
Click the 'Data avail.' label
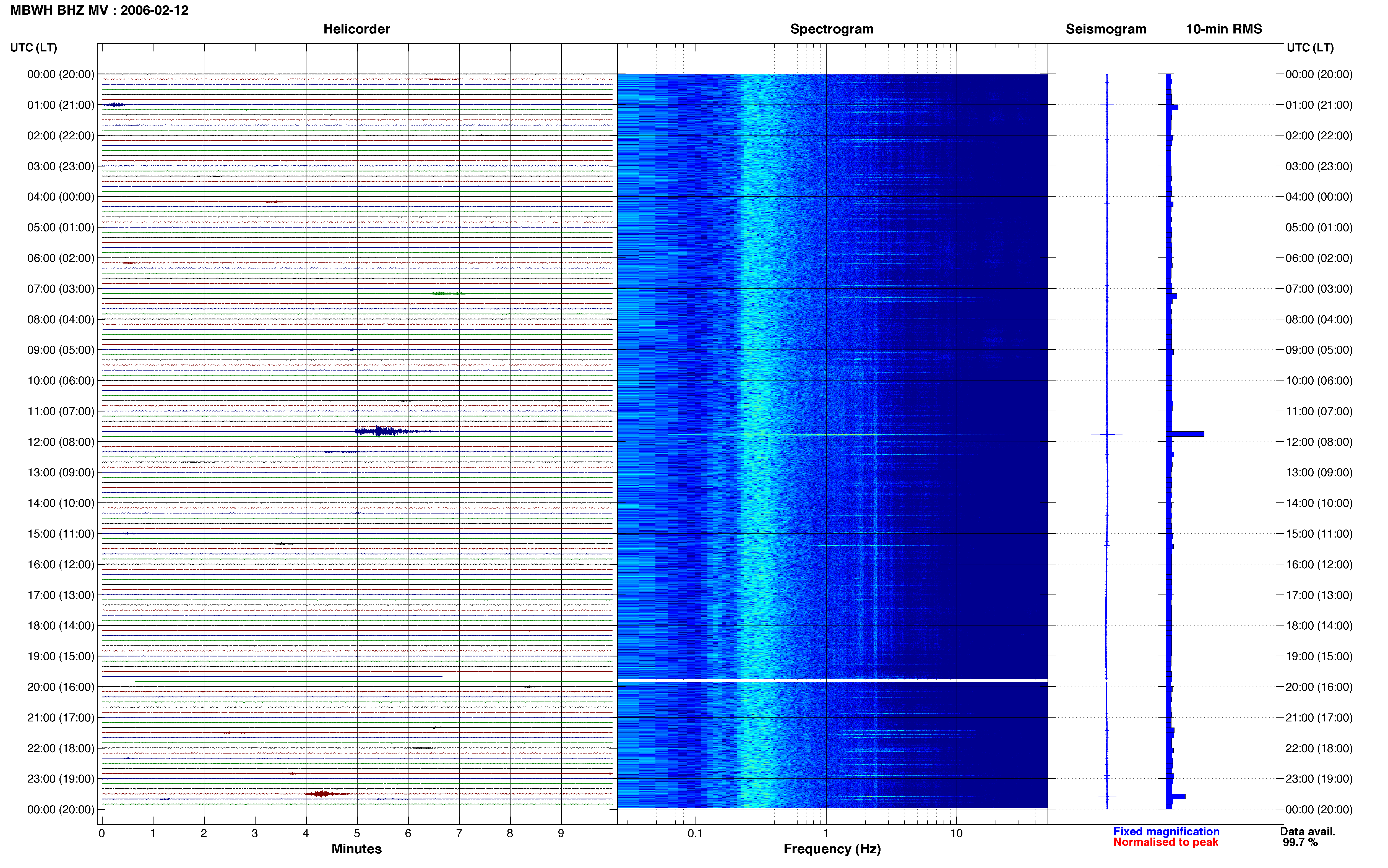click(1308, 831)
